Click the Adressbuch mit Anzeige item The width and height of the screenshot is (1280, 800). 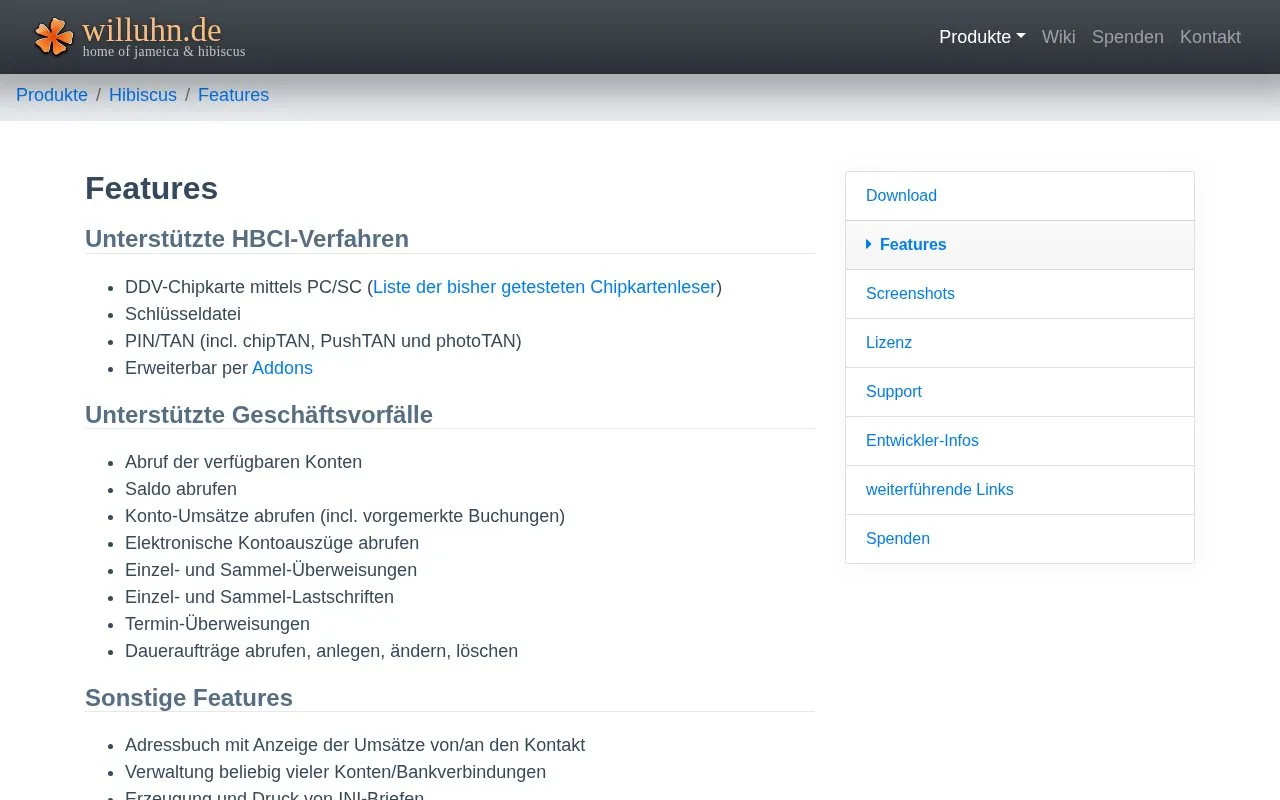pyautogui.click(x=355, y=745)
